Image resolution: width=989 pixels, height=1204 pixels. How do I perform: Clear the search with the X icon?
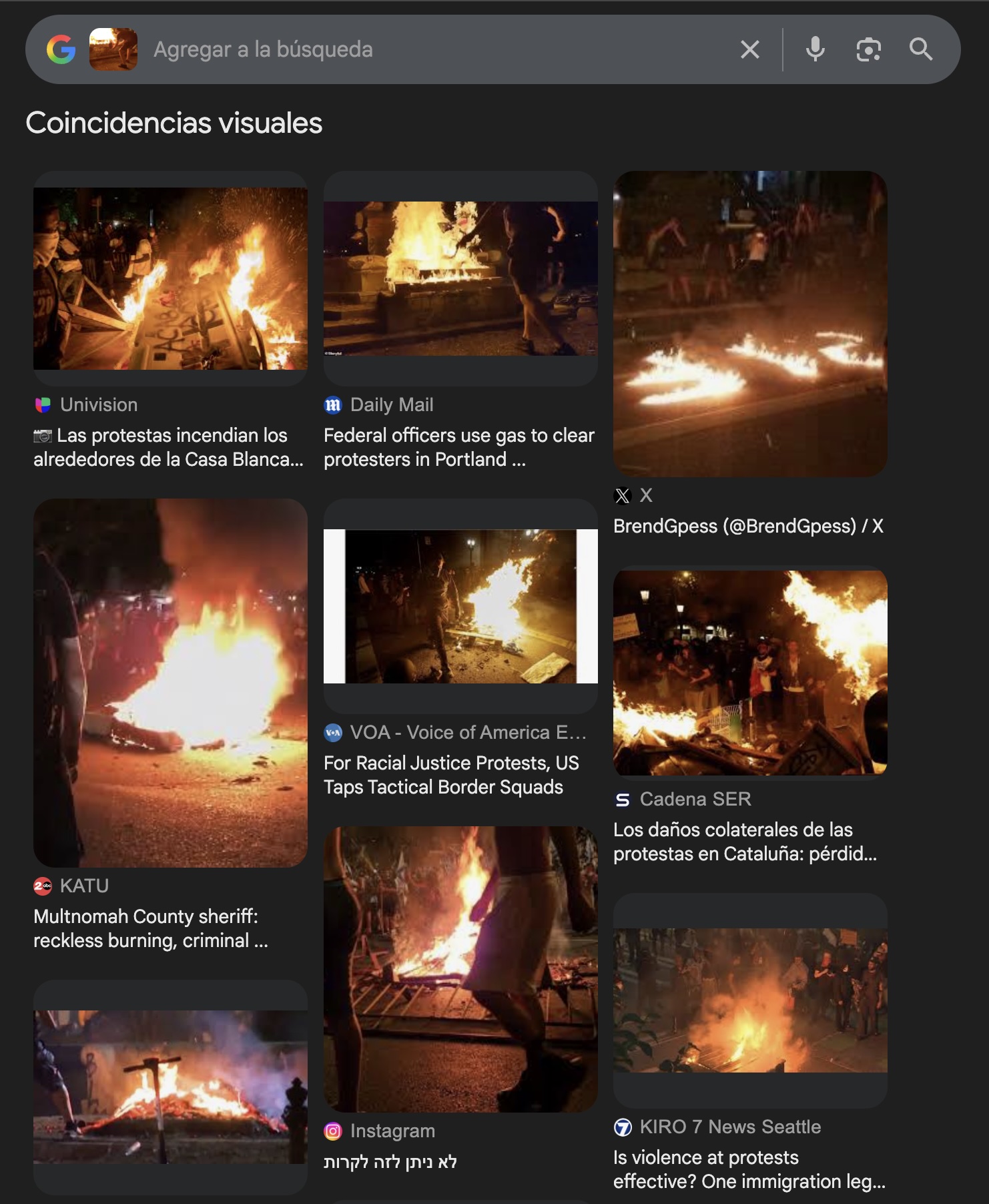point(750,49)
